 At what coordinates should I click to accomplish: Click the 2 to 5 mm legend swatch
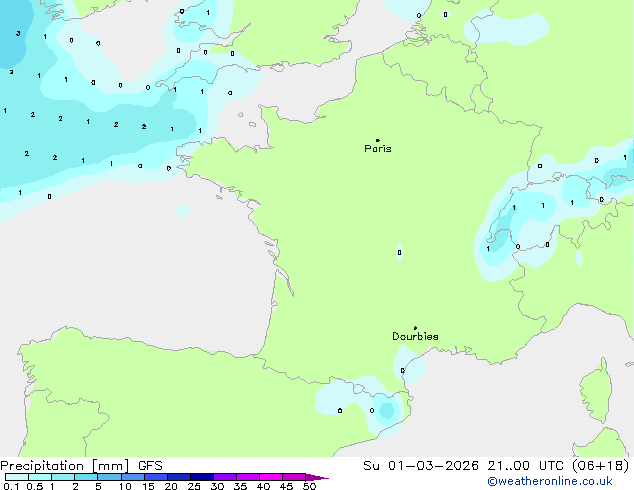tap(86, 477)
